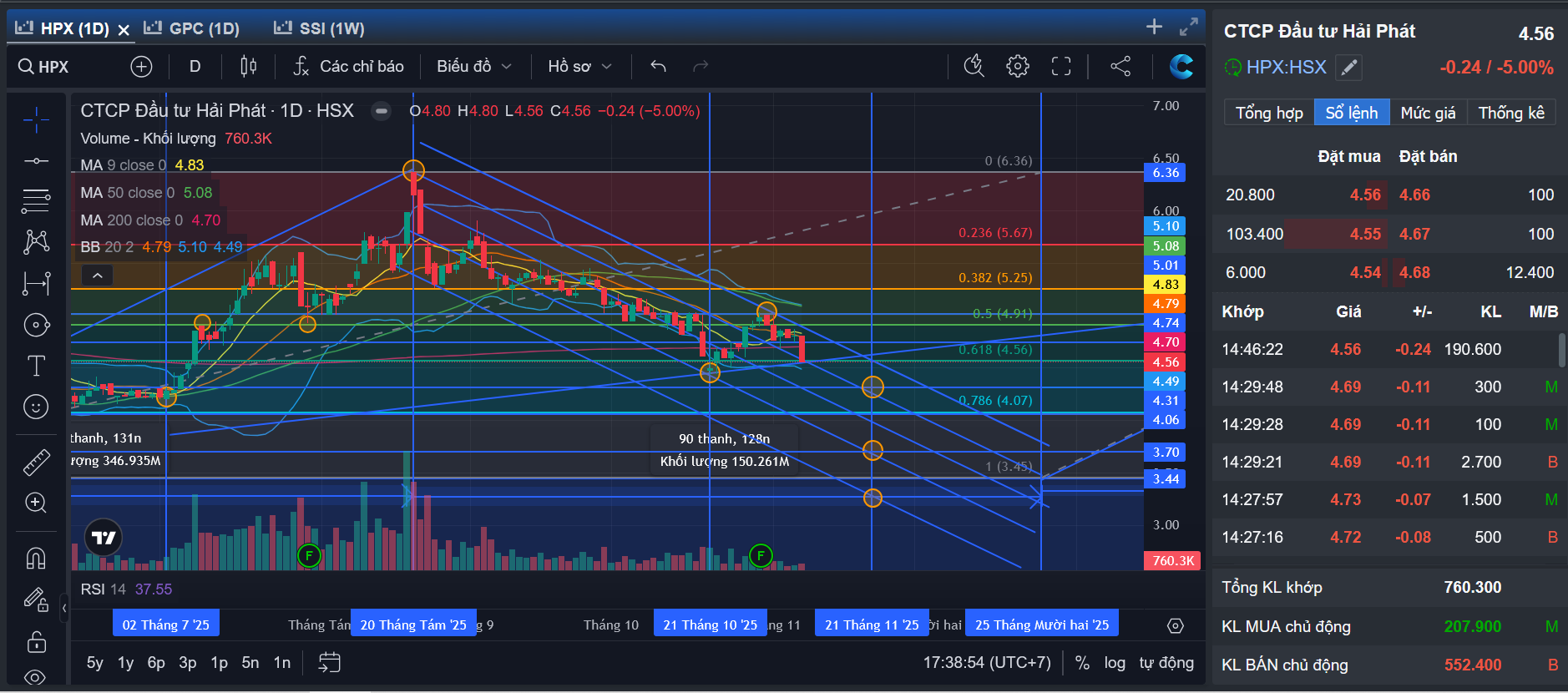The width and height of the screenshot is (1568, 693).
Task: Open the time 17:38:54 (UTC+7) timezone menu
Action: 987,663
